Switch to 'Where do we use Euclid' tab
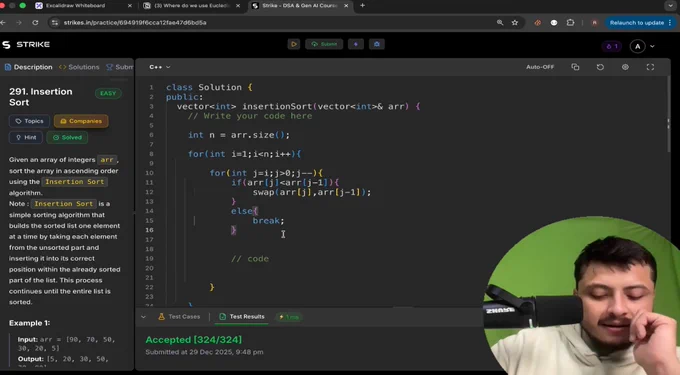This screenshot has width=680, height=375. 192,6
